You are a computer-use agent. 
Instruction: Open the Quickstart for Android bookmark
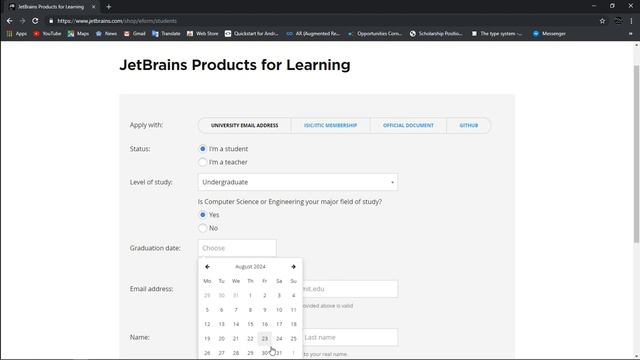point(251,33)
